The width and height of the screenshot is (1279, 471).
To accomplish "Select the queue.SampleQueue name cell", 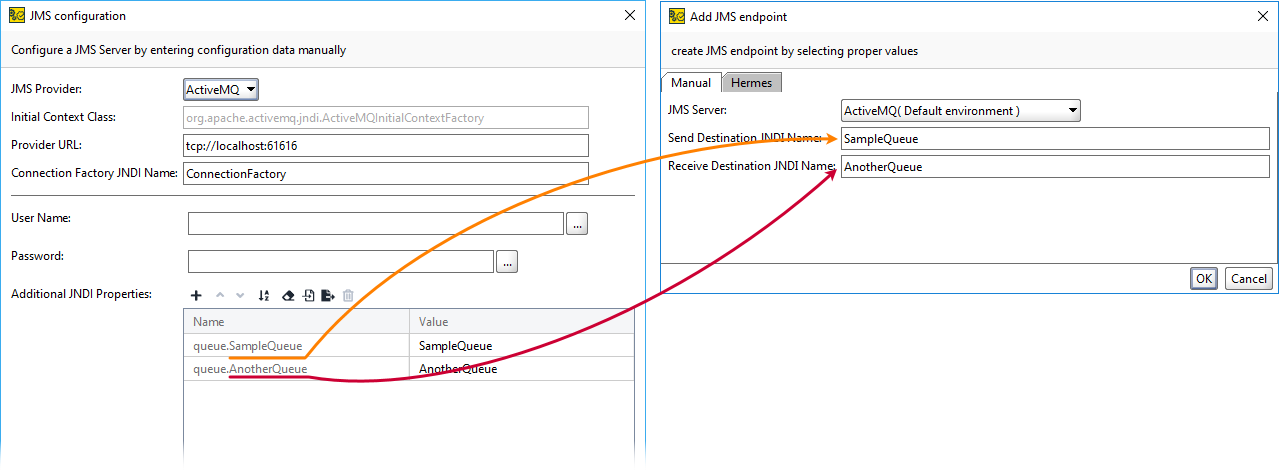I will click(x=297, y=345).
